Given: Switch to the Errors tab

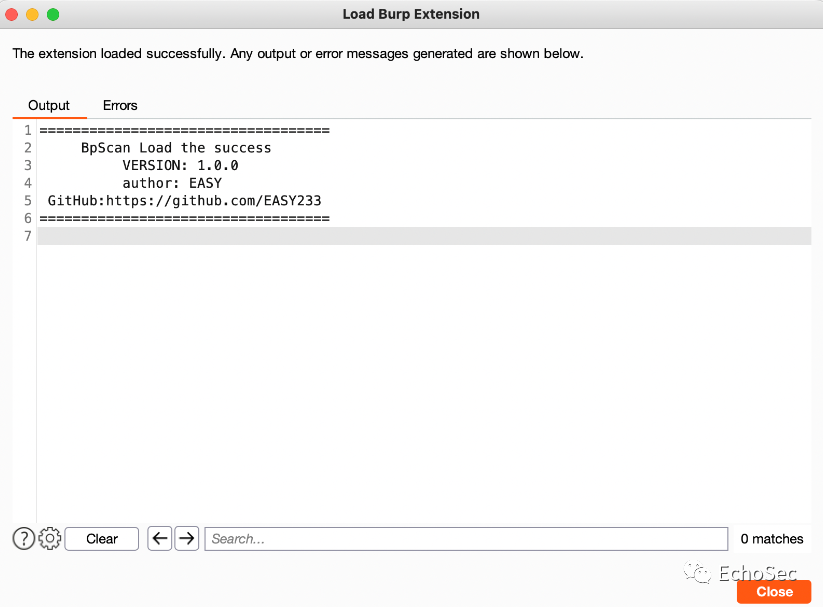Looking at the screenshot, I should (120, 106).
